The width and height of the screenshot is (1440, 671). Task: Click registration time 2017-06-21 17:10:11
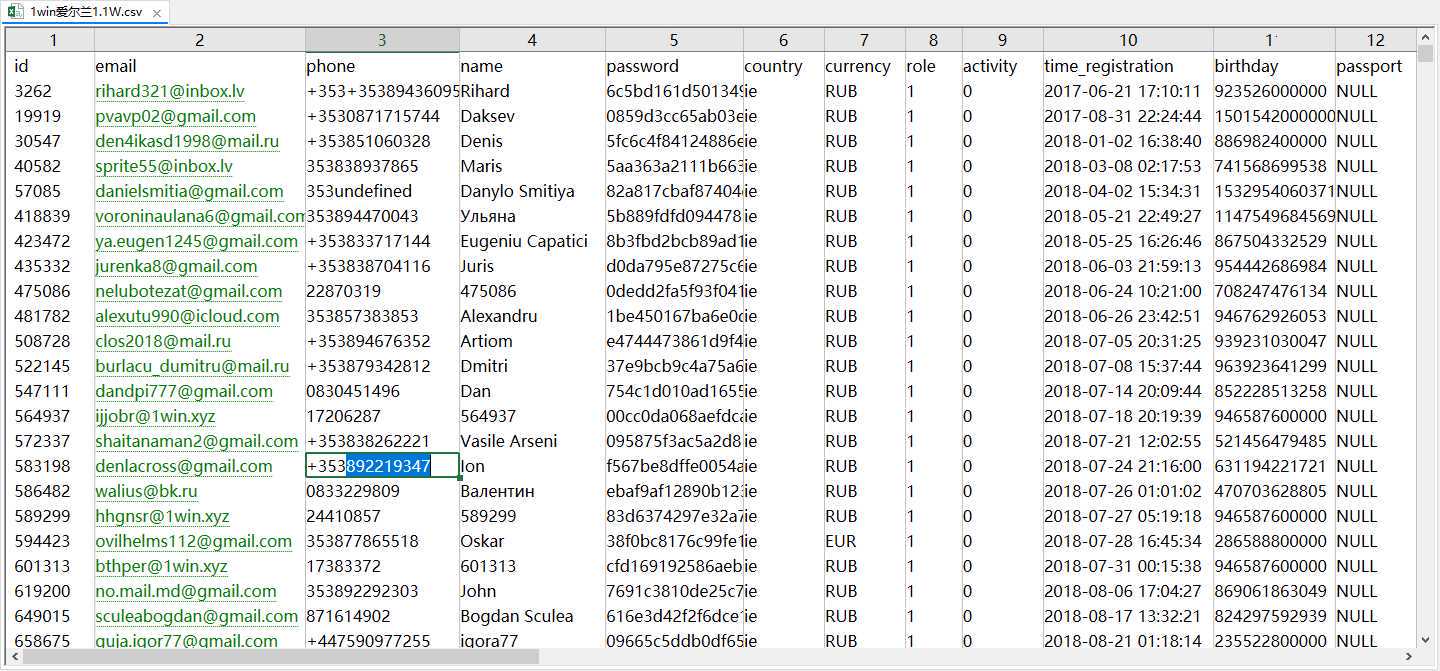[x=1128, y=91]
